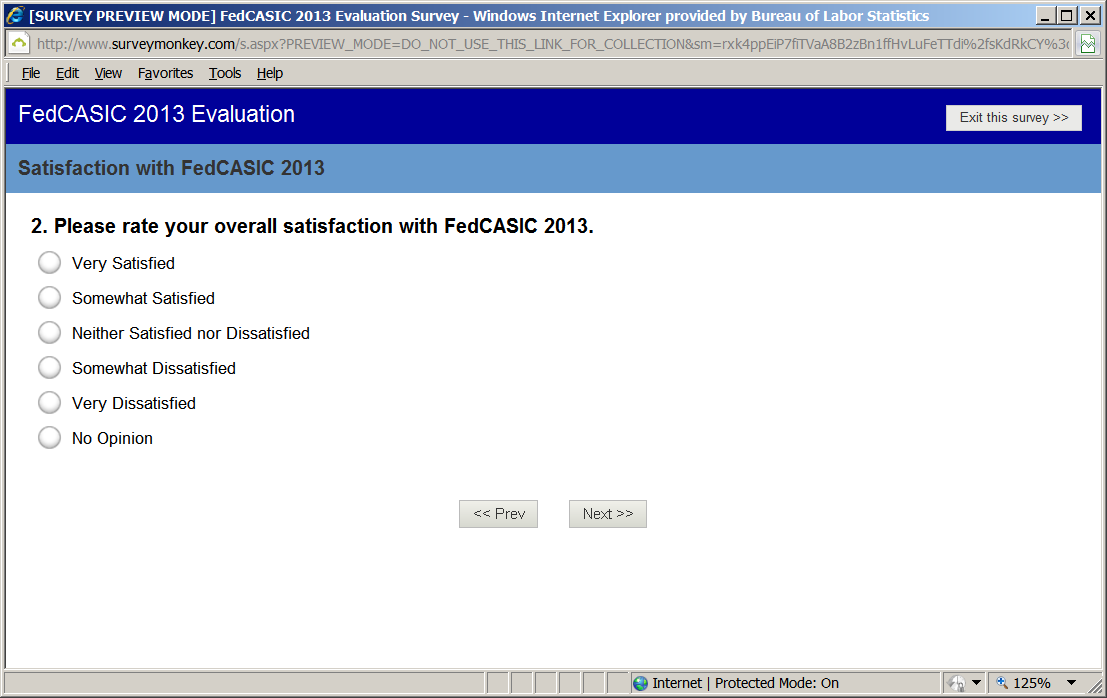The width and height of the screenshot is (1107, 698).
Task: Choose Somewhat Satisfied radio button
Action: [x=49, y=298]
